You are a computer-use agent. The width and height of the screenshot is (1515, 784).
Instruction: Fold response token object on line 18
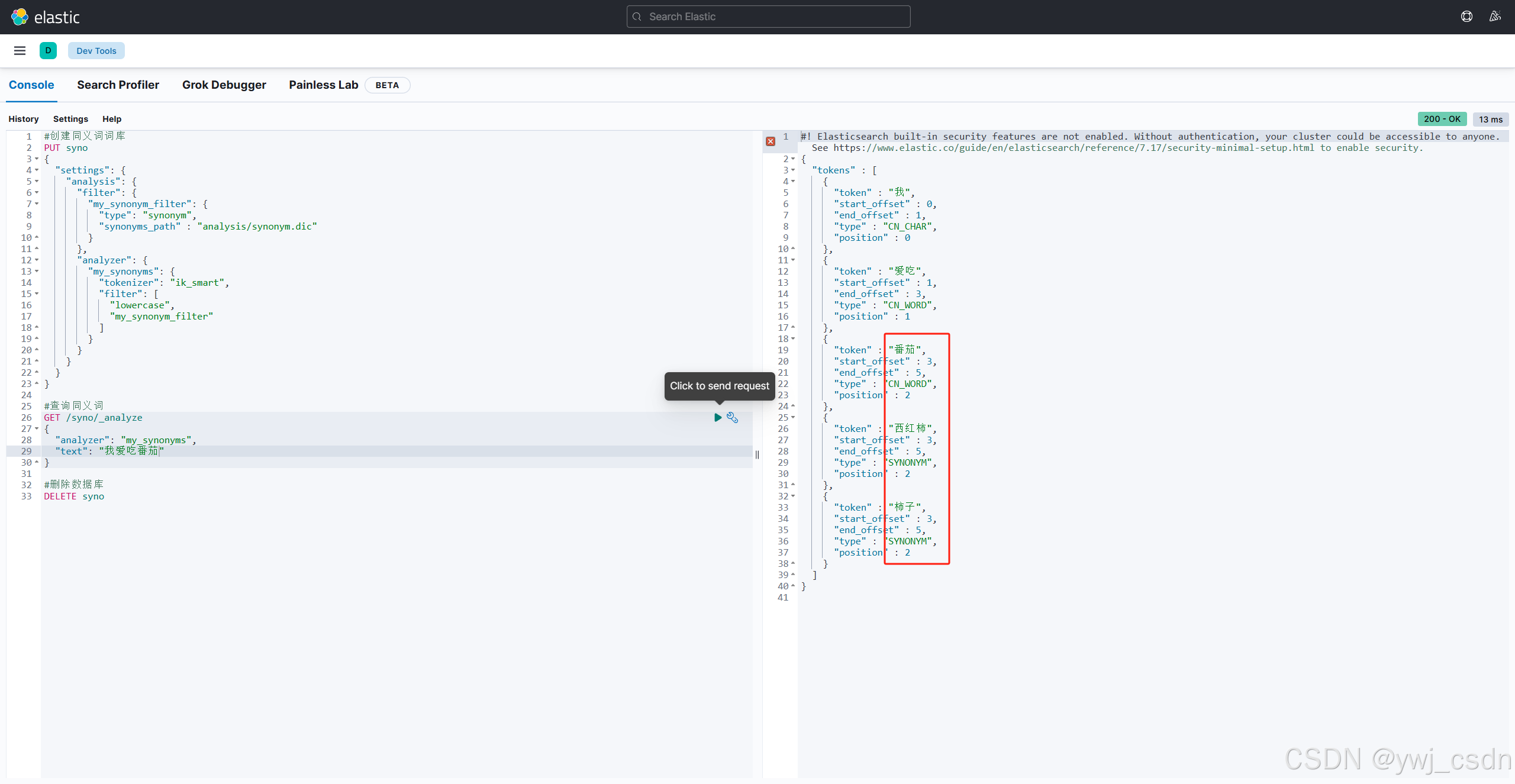pyautogui.click(x=793, y=339)
